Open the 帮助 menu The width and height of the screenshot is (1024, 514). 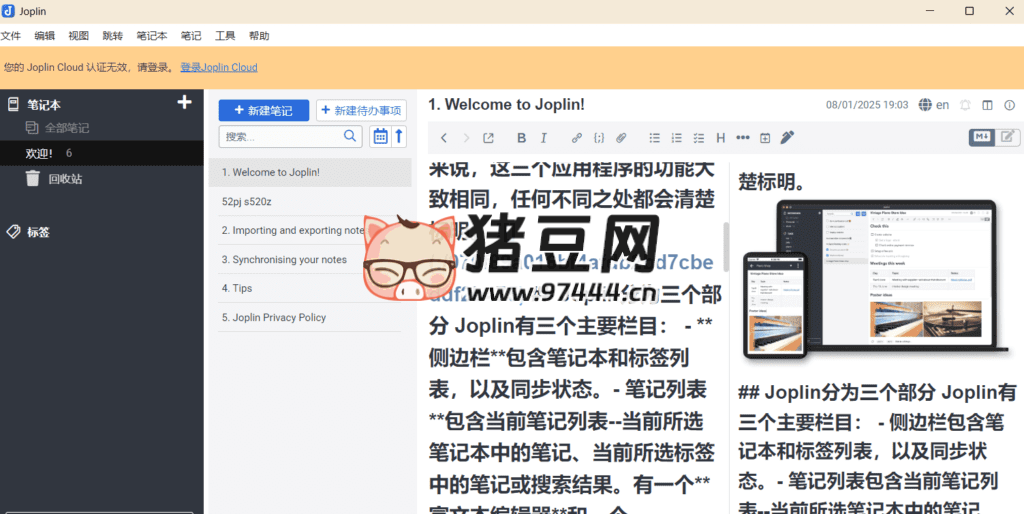259,36
